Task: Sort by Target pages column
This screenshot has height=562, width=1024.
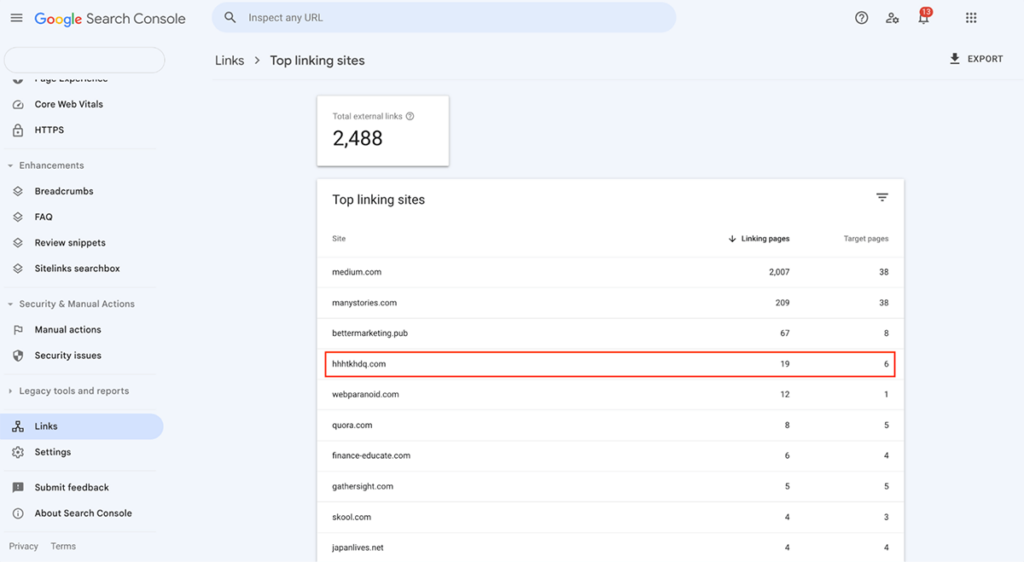Action: tap(865, 239)
